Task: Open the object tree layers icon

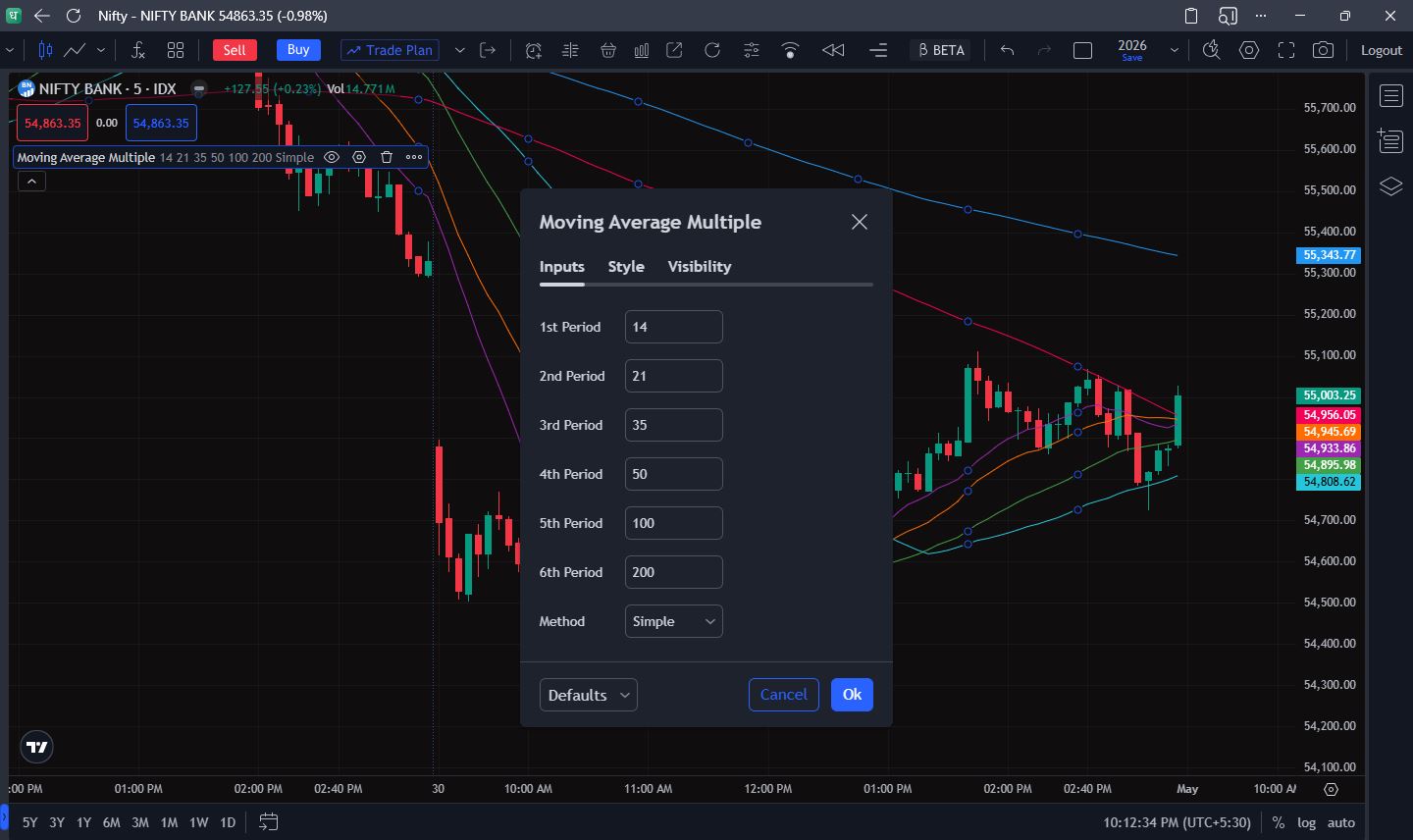Action: (x=1390, y=186)
